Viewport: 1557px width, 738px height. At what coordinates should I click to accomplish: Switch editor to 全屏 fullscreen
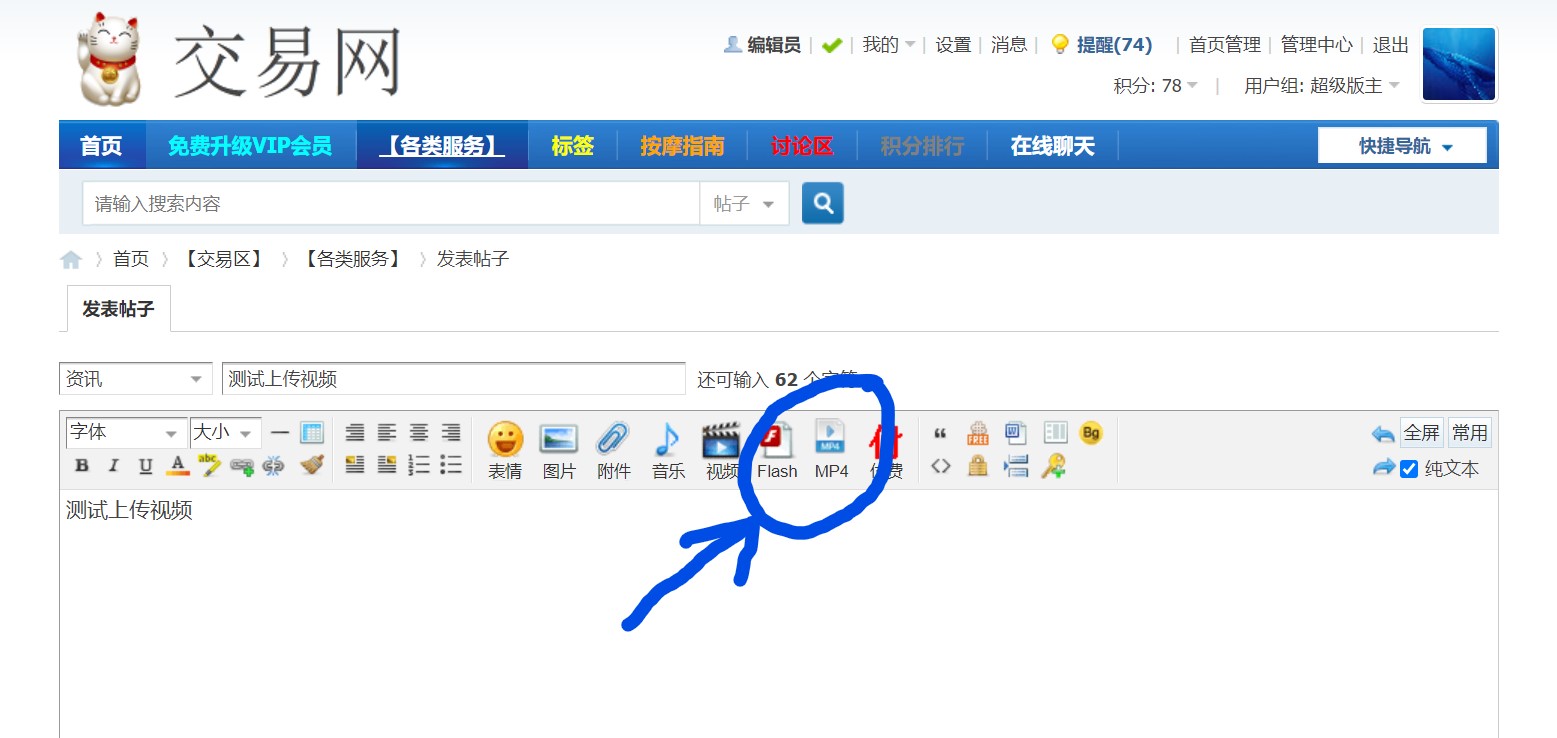(x=1421, y=433)
